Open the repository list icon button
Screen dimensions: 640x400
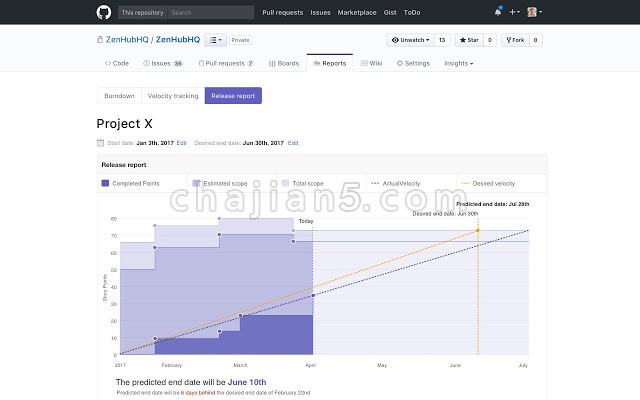214,40
